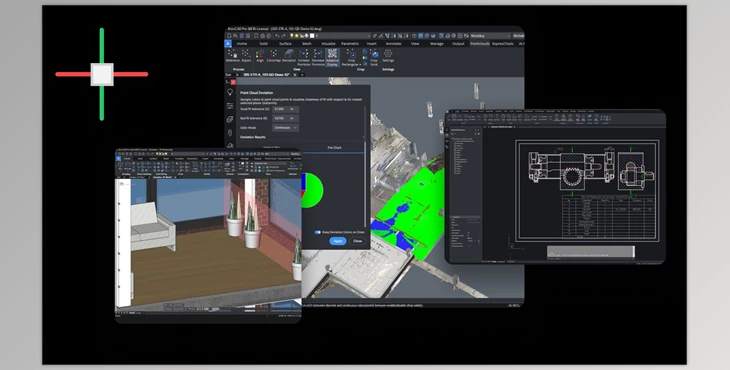Click the Deviation tool in the ribbon
Image resolution: width=730 pixels, height=370 pixels.
coord(289,56)
